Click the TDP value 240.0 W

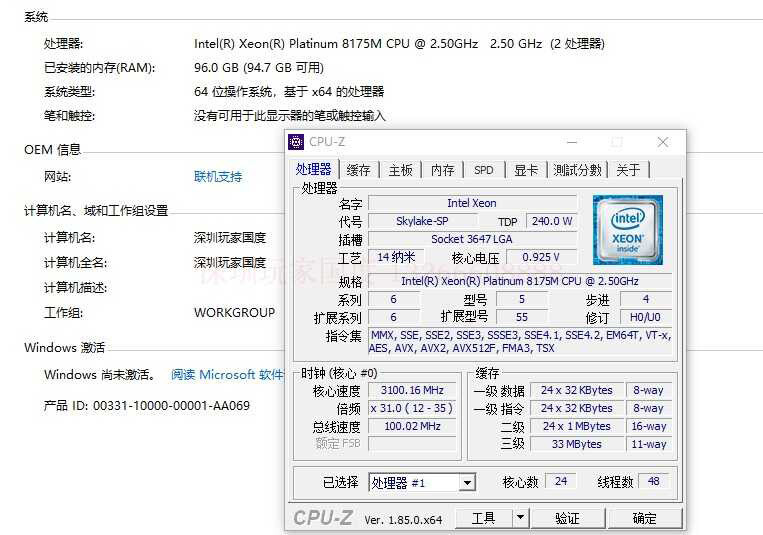(552, 221)
